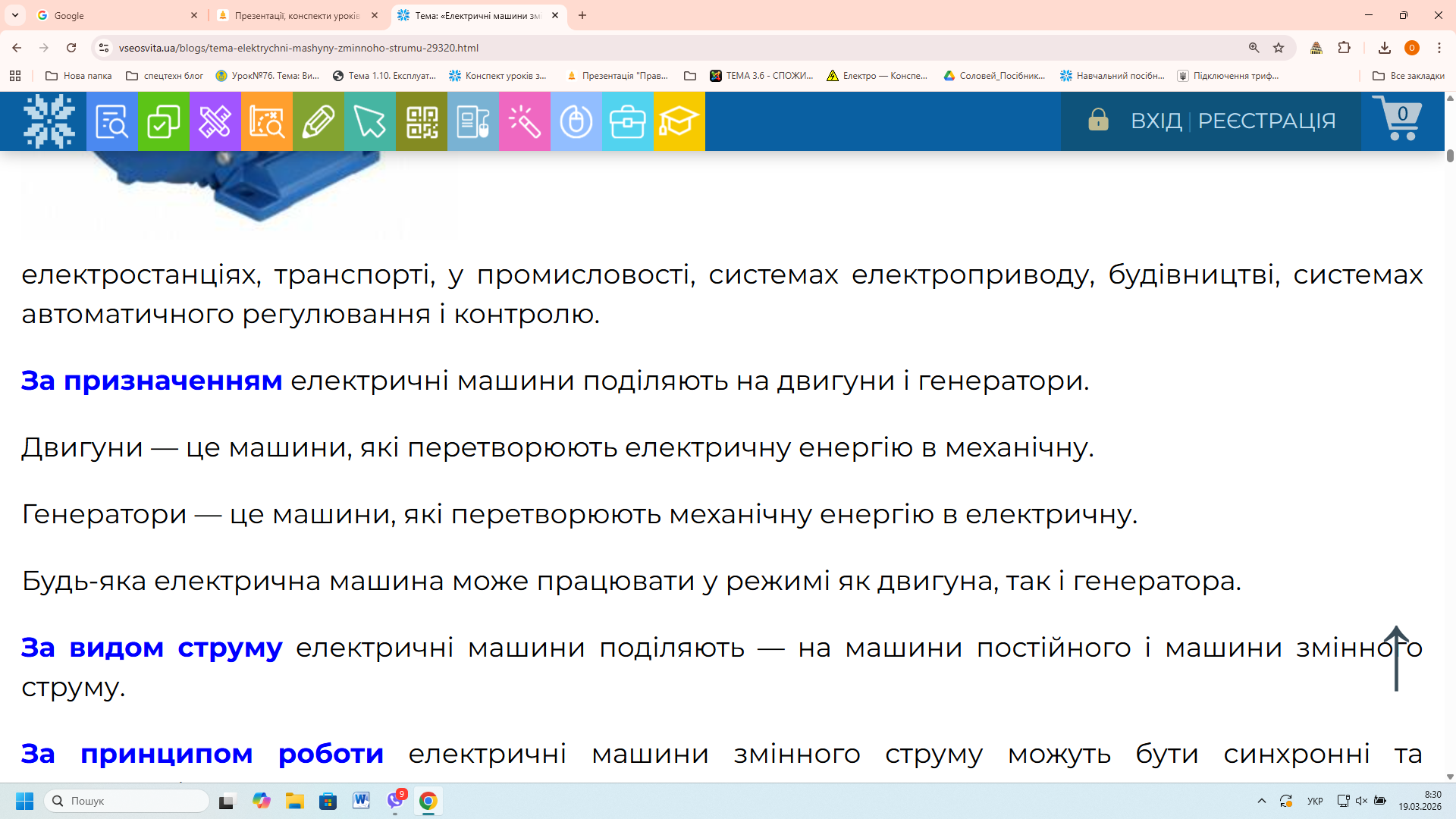Viewport: 1456px width, 819px height.
Task: Click the cyan briefcase icon
Action: coord(627,121)
